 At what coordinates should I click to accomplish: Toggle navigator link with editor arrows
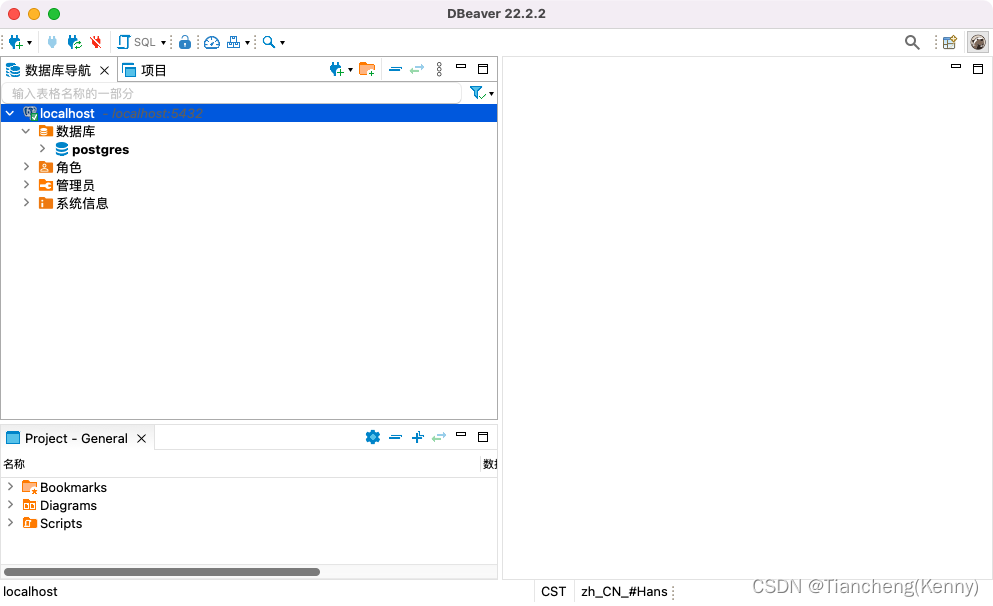tap(417, 69)
